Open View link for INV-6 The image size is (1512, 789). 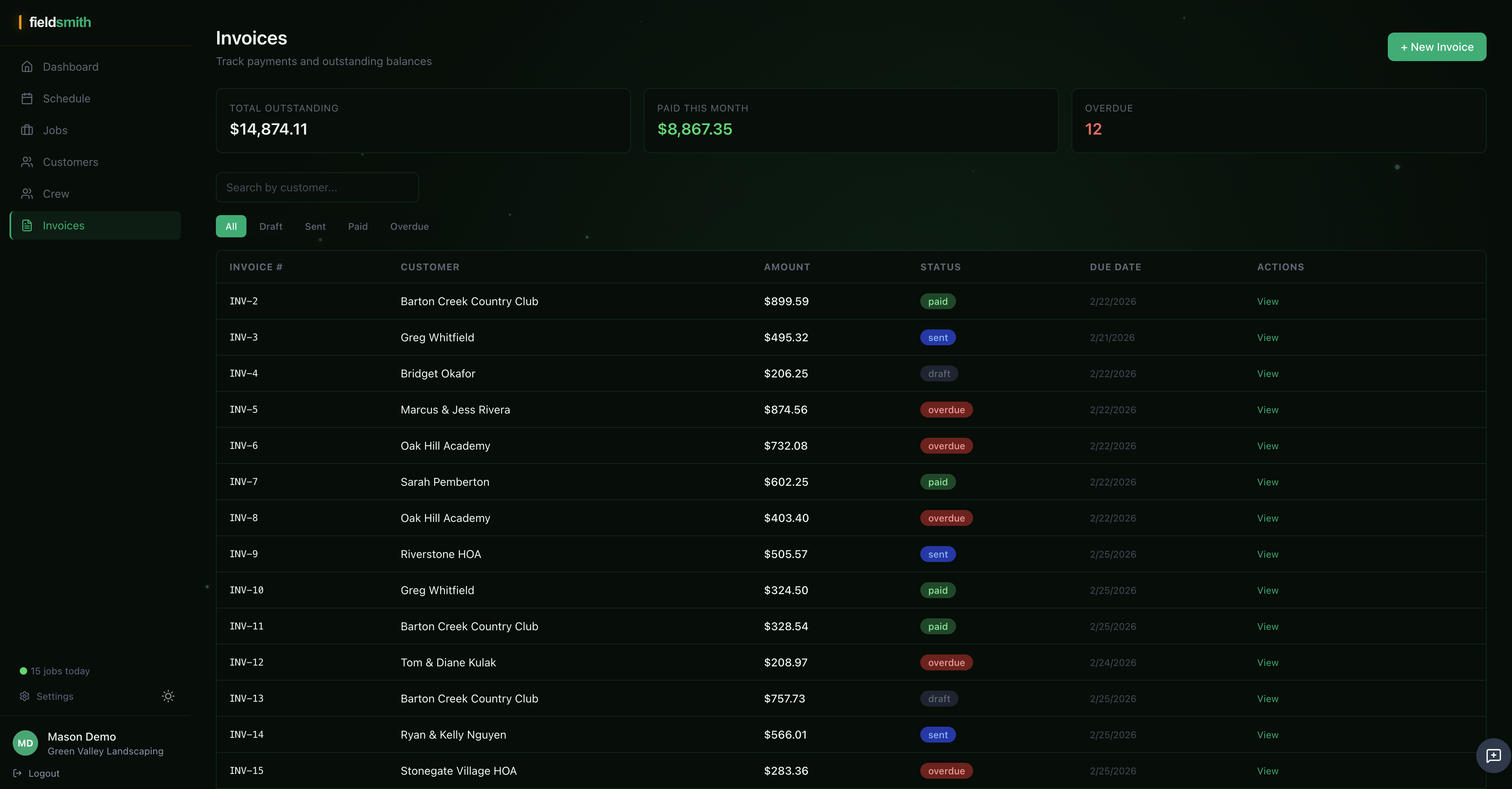point(1268,446)
